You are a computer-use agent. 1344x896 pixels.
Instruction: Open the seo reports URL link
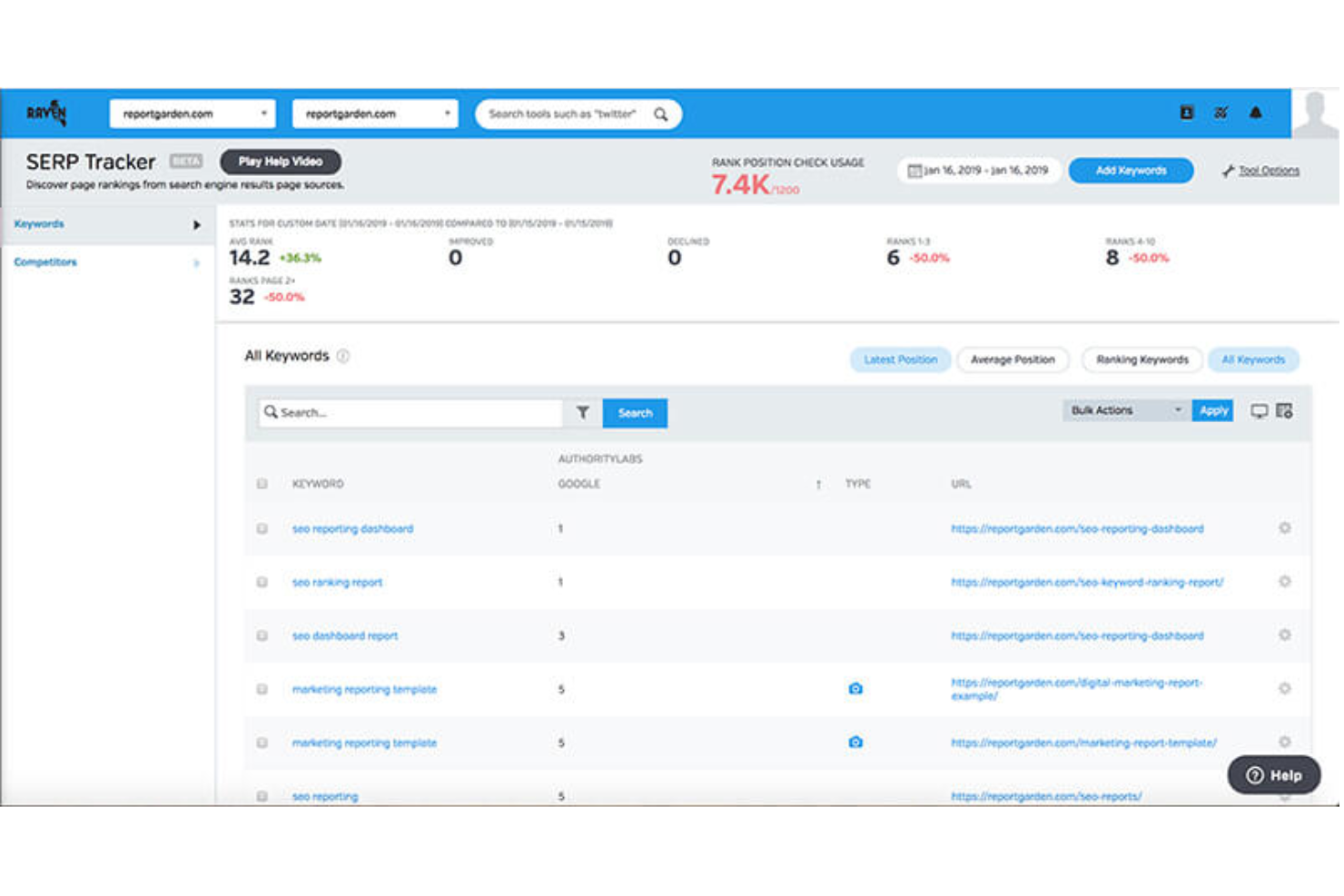[1046, 795]
